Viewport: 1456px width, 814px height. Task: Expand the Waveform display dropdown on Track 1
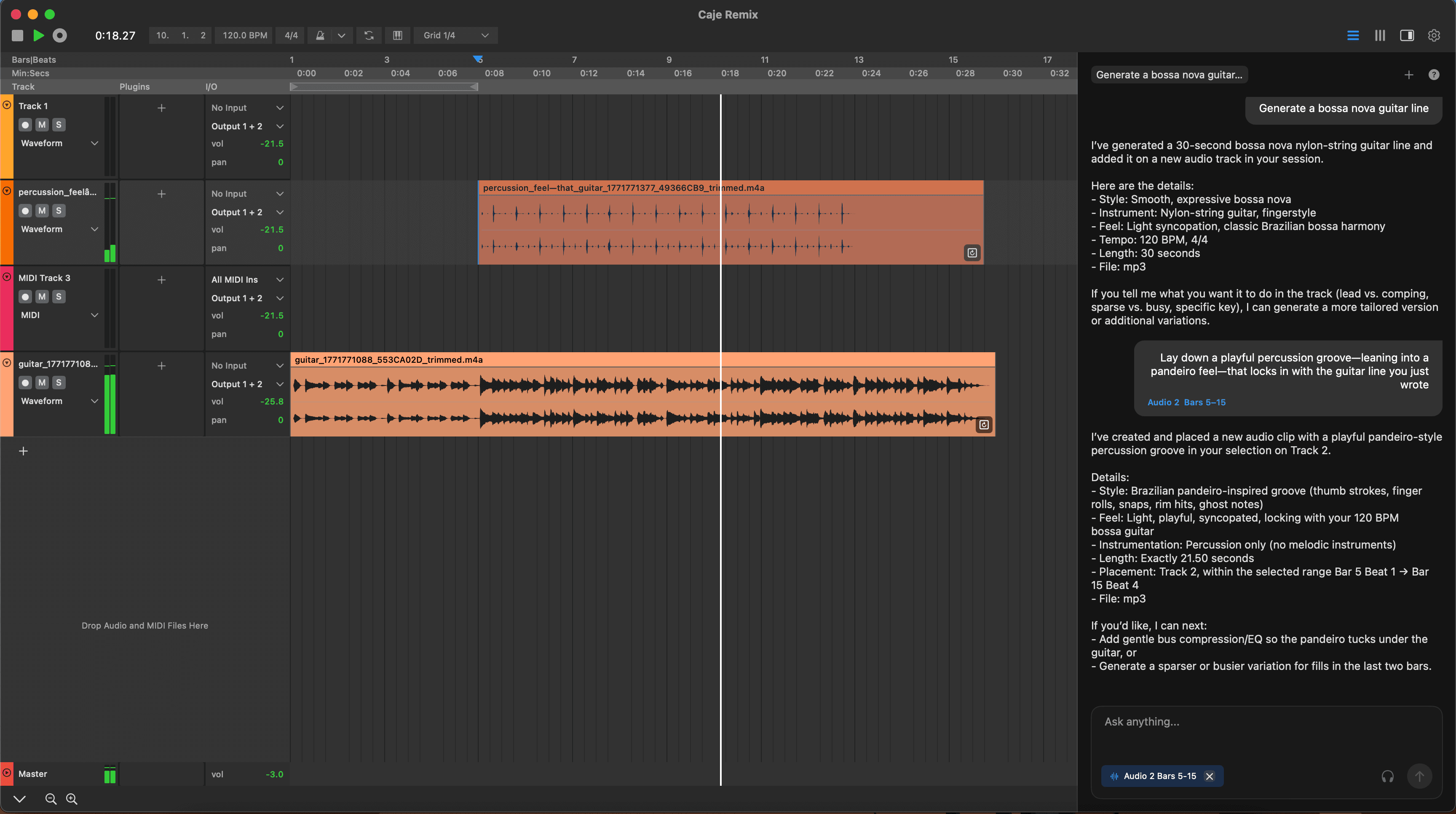point(94,143)
